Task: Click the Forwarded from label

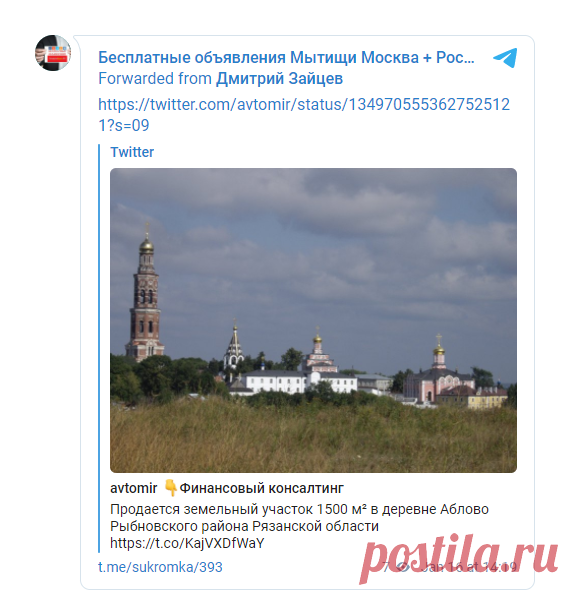Action: coord(155,79)
